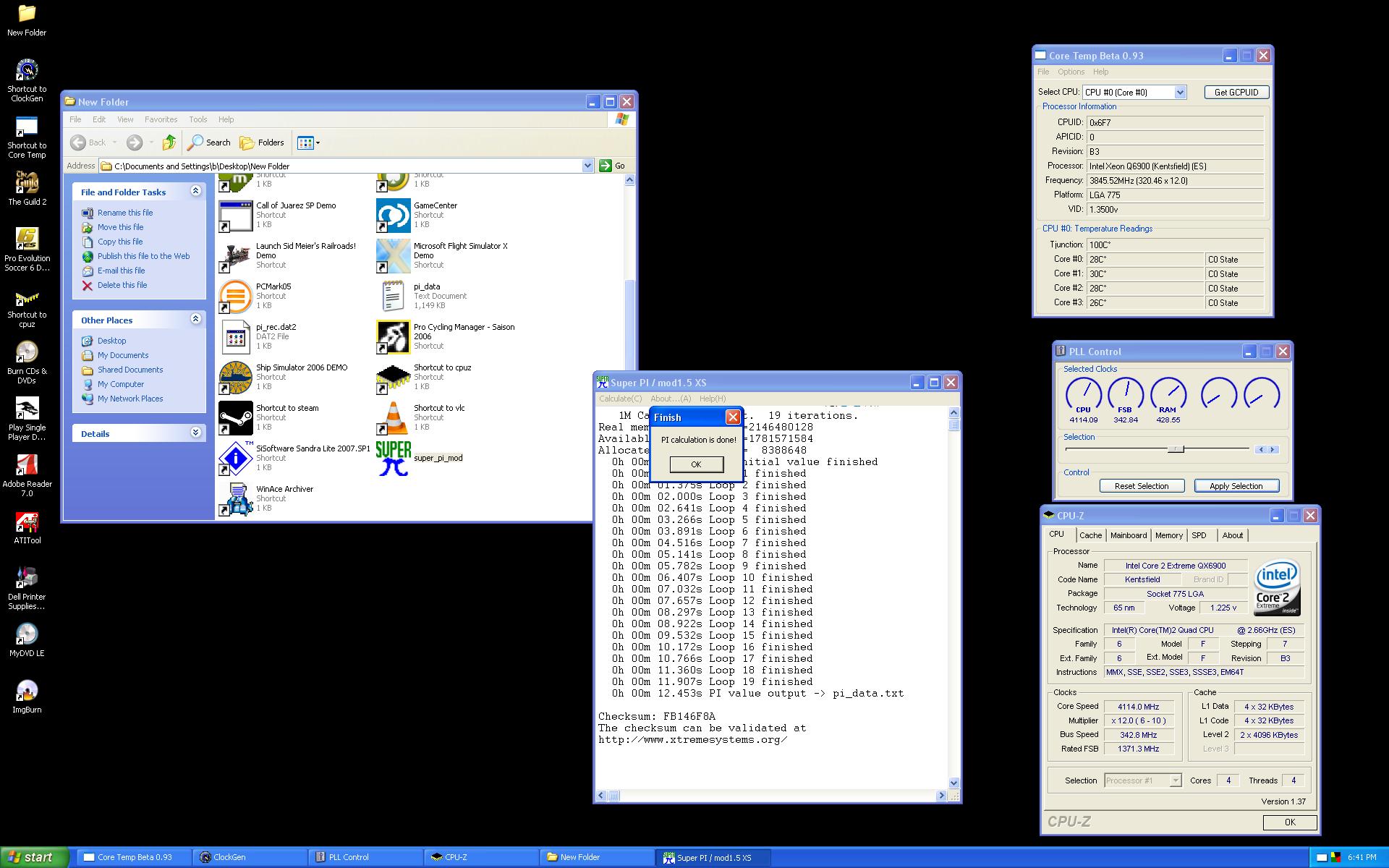Toggle the Folders pane button
1389x868 pixels.
click(x=262, y=142)
